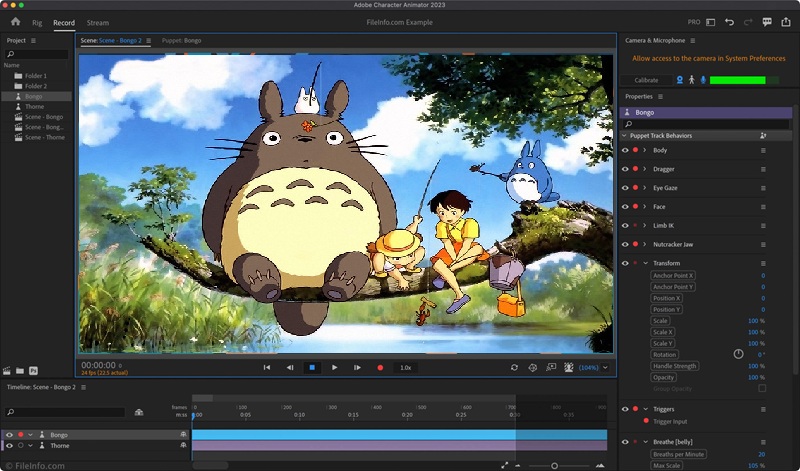This screenshot has width=800, height=471.
Task: Open the Face behavior options menu icon
Action: coord(763,207)
